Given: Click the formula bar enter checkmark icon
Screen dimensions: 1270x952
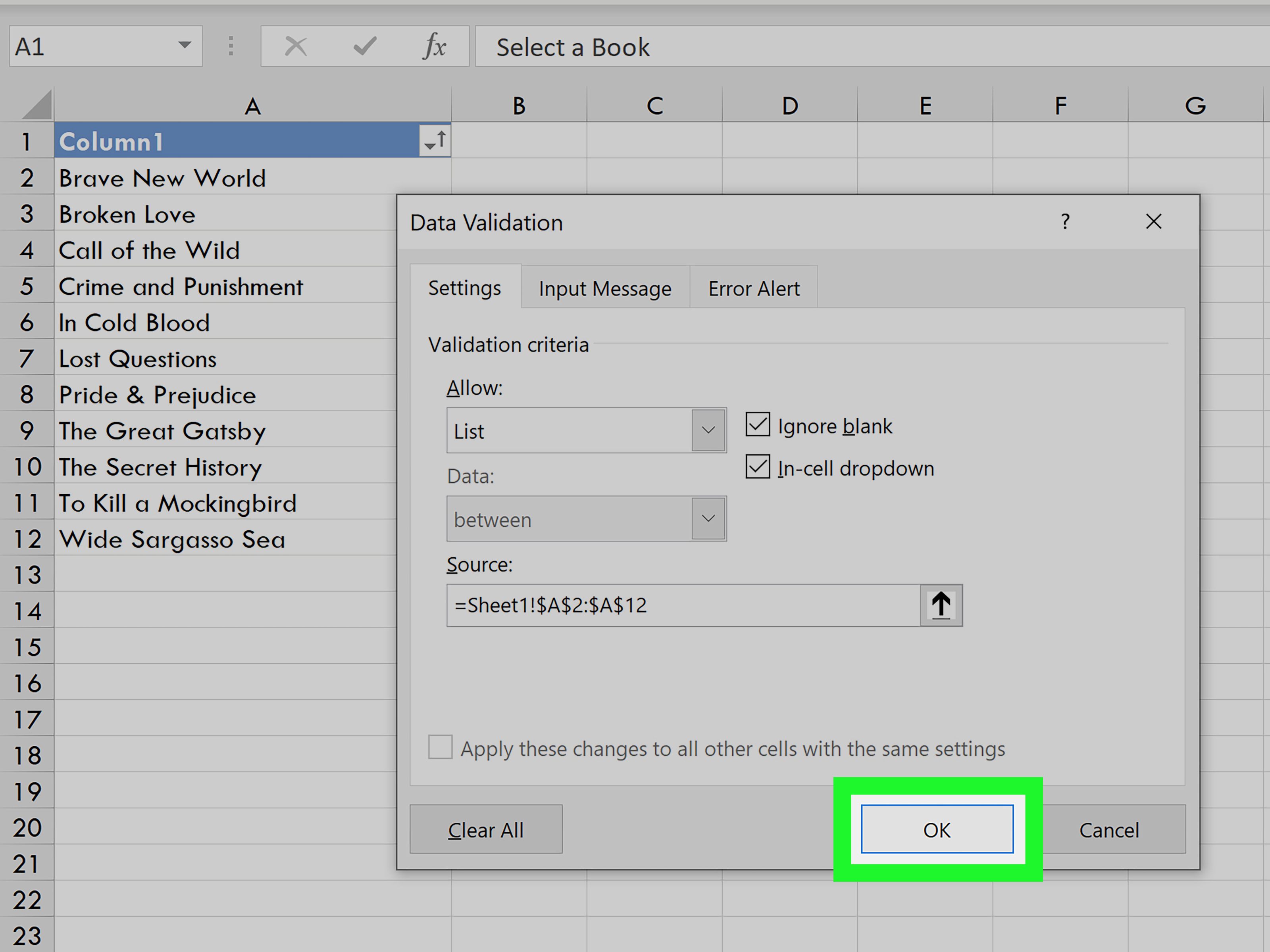Looking at the screenshot, I should point(365,46).
